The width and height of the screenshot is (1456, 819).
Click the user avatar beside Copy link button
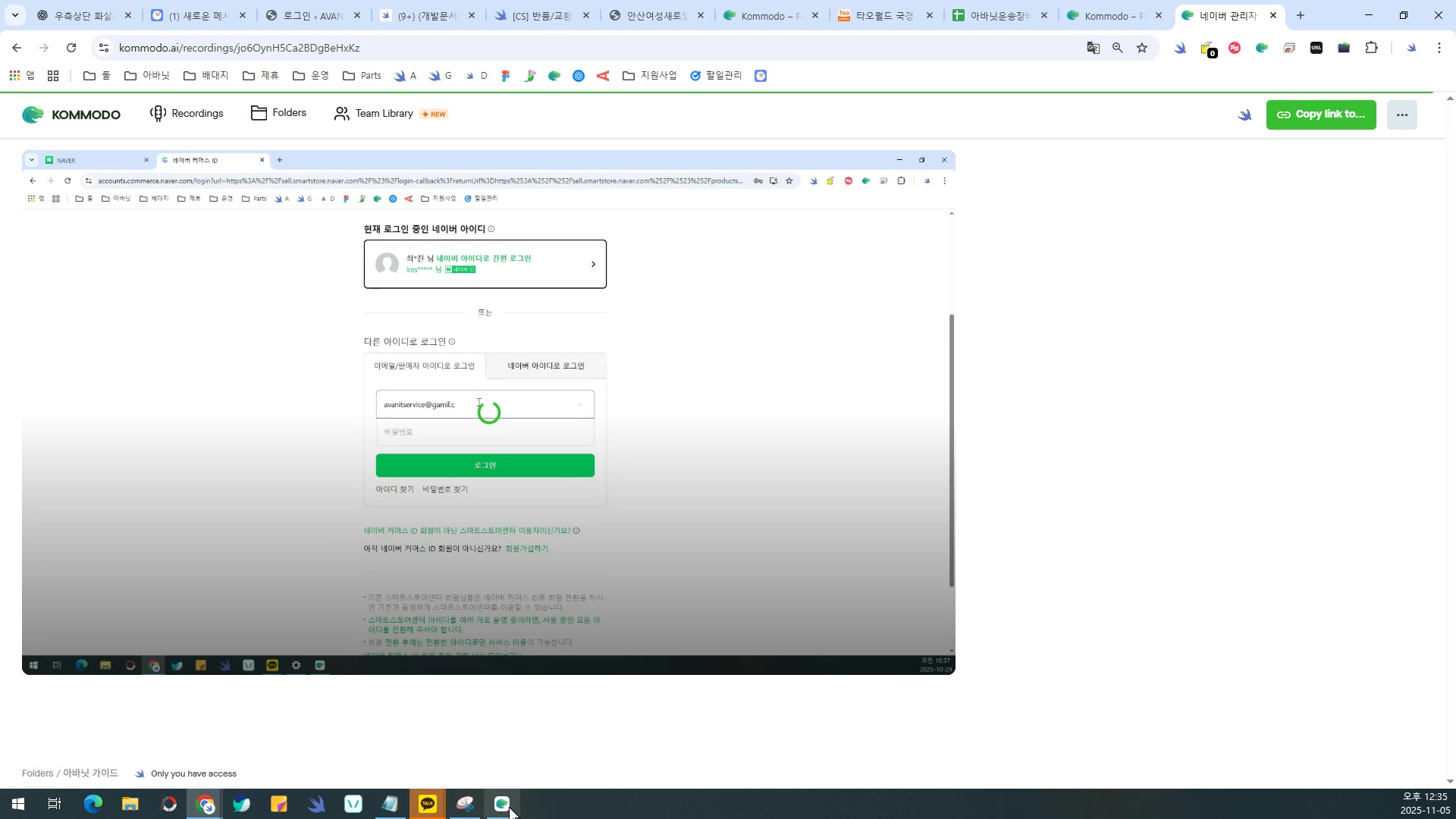point(1244,115)
